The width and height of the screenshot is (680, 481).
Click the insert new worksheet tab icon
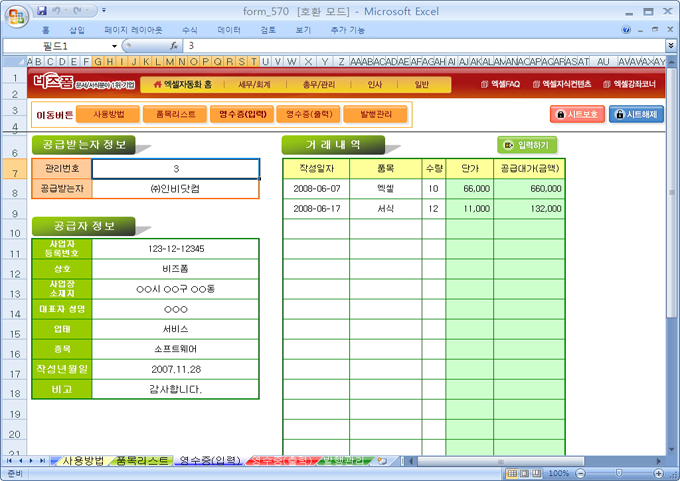coord(381,460)
